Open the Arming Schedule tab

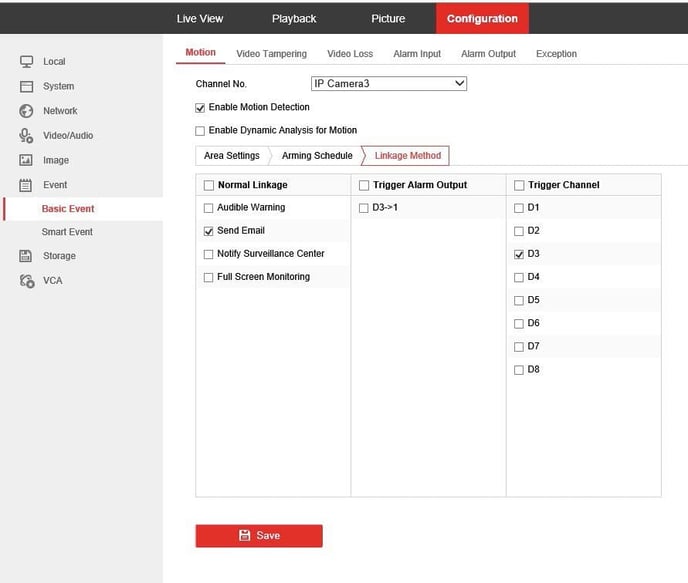317,156
